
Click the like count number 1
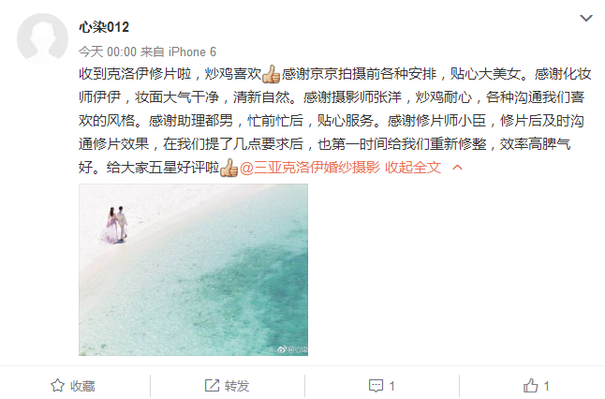[x=546, y=386]
